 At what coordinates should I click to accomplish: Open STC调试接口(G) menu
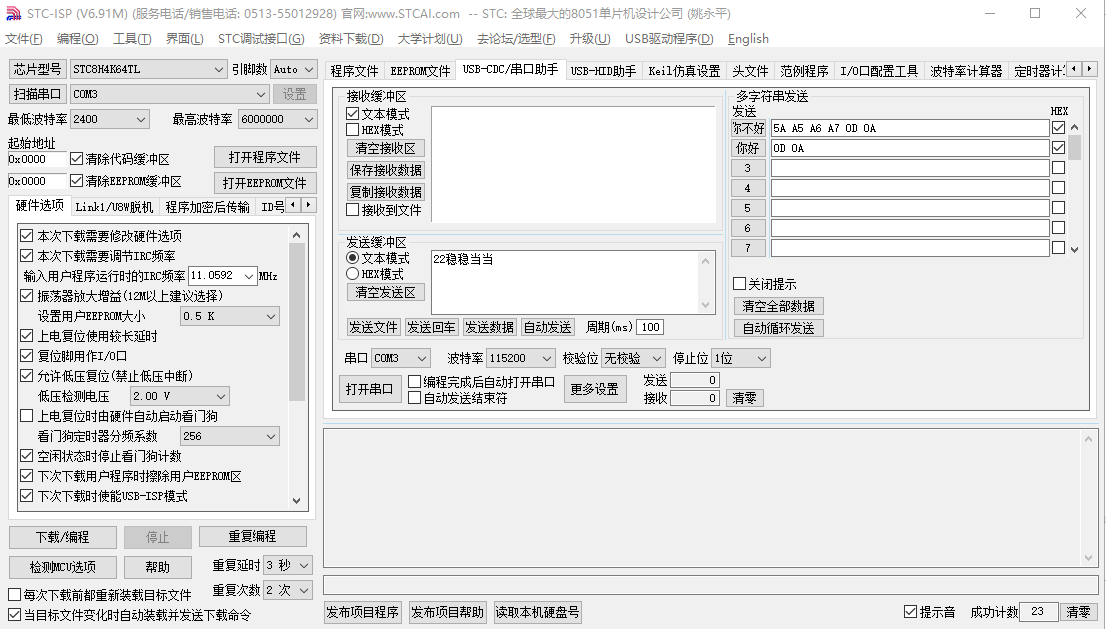tap(261, 39)
